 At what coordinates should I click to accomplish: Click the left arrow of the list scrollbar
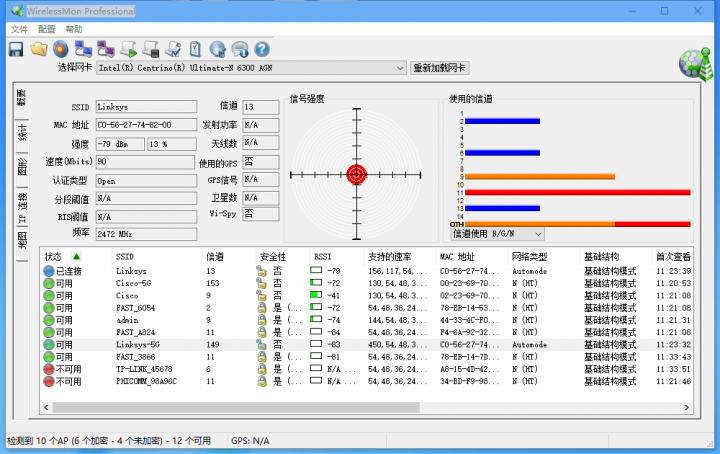tap(46, 407)
